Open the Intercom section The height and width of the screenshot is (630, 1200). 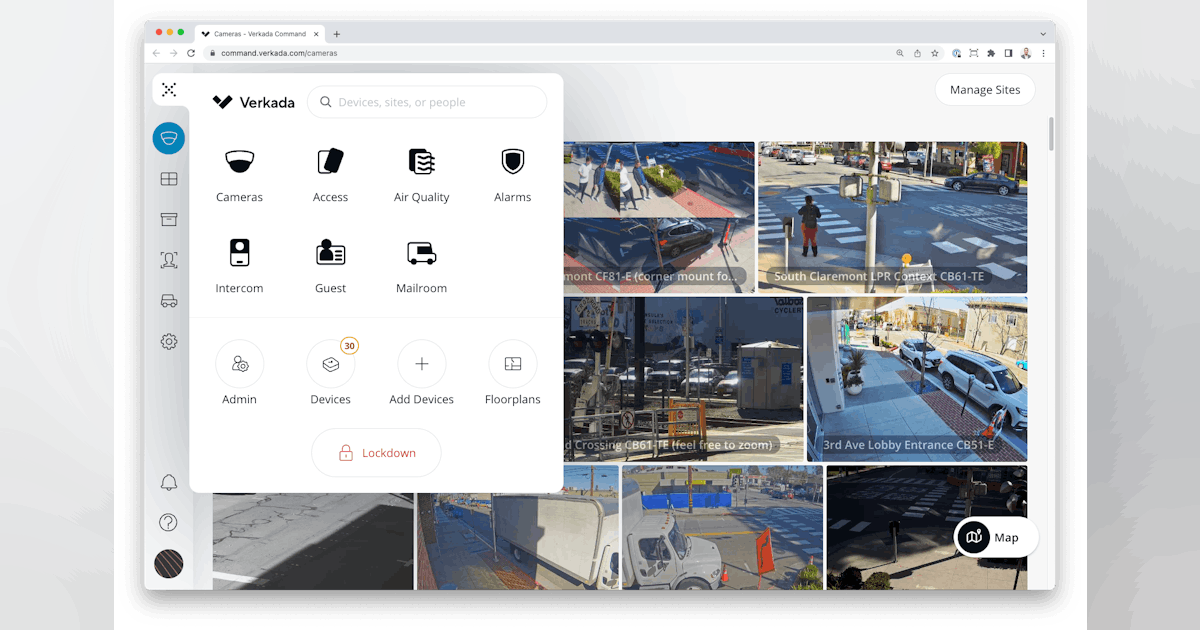tap(239, 263)
